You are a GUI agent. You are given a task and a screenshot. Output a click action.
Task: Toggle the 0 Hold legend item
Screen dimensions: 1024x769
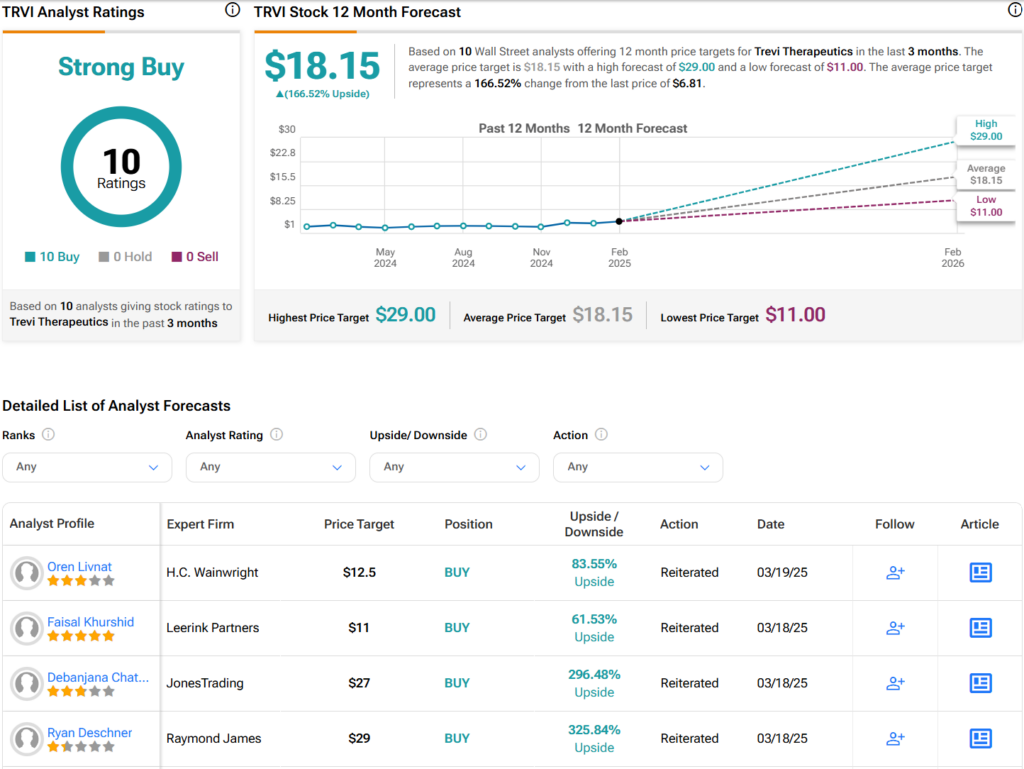coord(125,257)
